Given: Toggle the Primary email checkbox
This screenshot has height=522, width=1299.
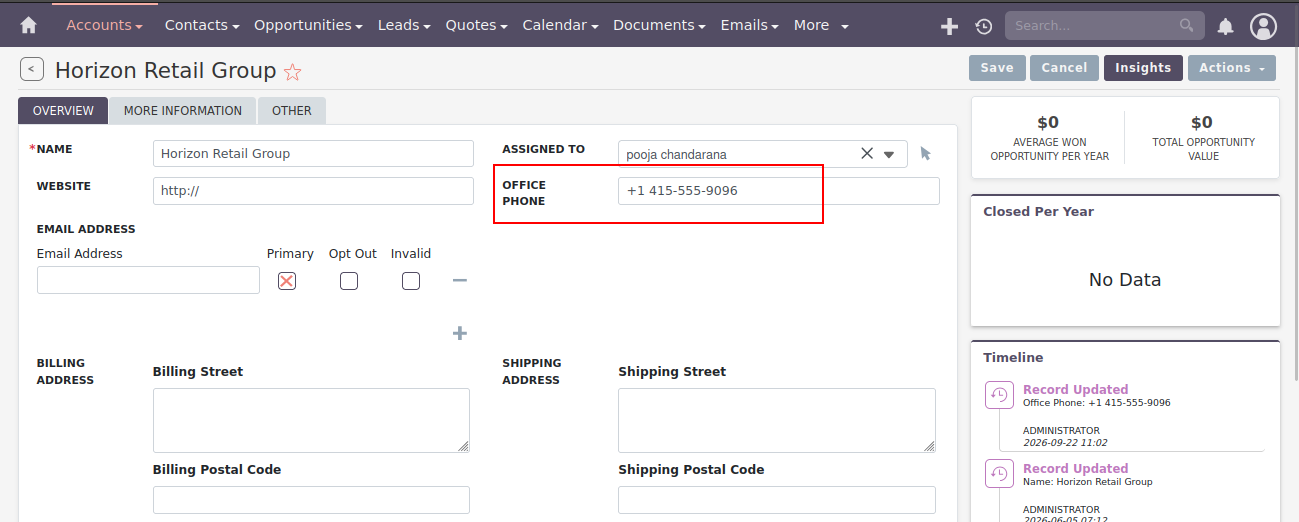Looking at the screenshot, I should point(287,281).
